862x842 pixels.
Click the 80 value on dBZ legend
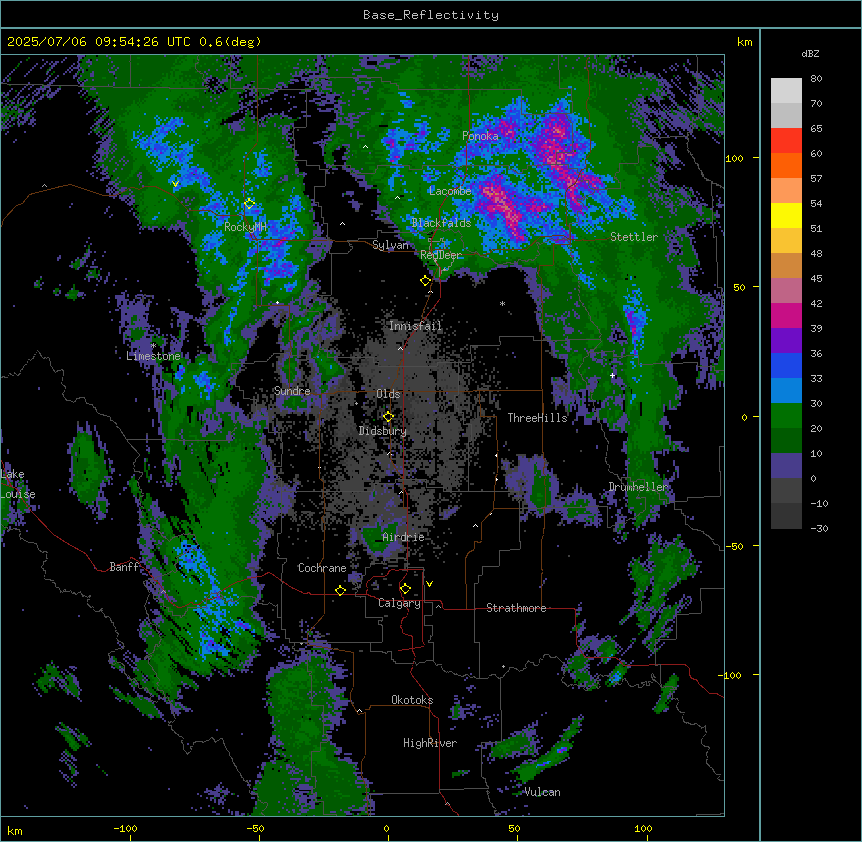click(816, 79)
